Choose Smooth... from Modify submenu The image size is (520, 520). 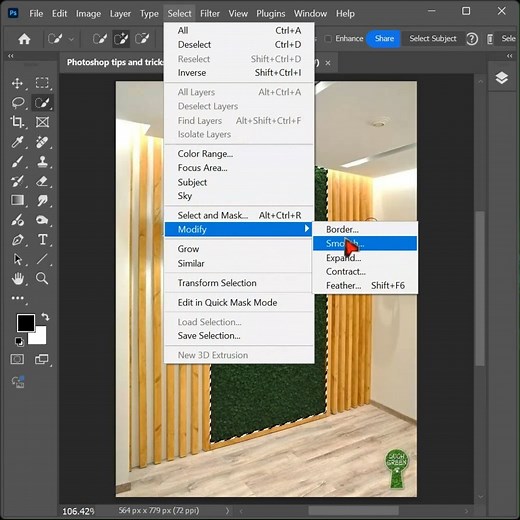pos(365,243)
